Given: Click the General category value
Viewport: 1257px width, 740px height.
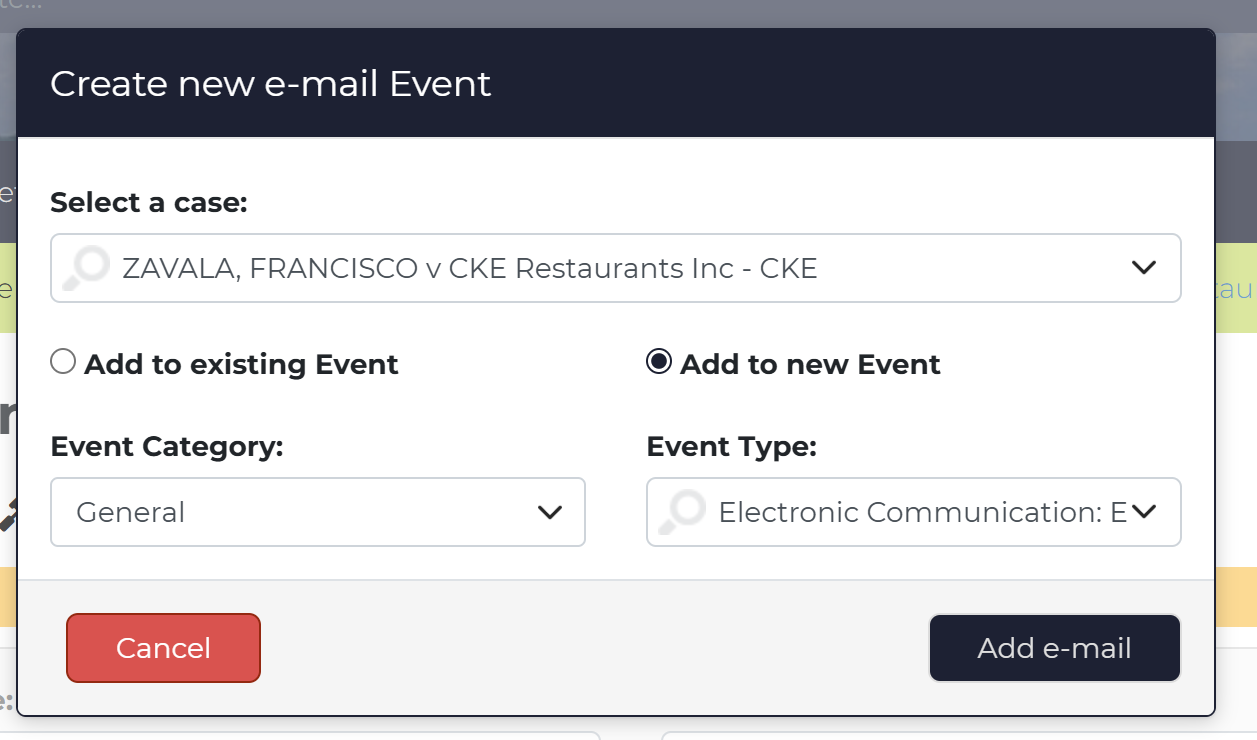Looking at the screenshot, I should (x=131, y=512).
